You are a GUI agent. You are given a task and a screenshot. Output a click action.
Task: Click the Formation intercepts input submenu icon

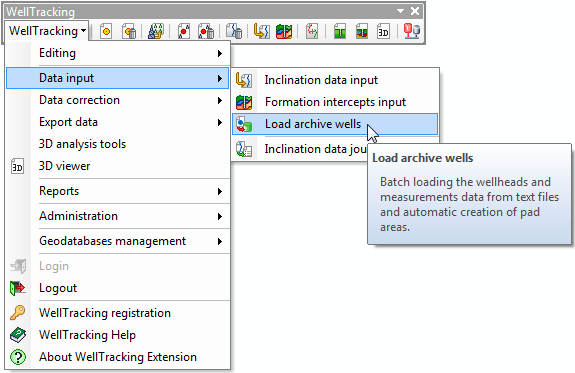244,102
